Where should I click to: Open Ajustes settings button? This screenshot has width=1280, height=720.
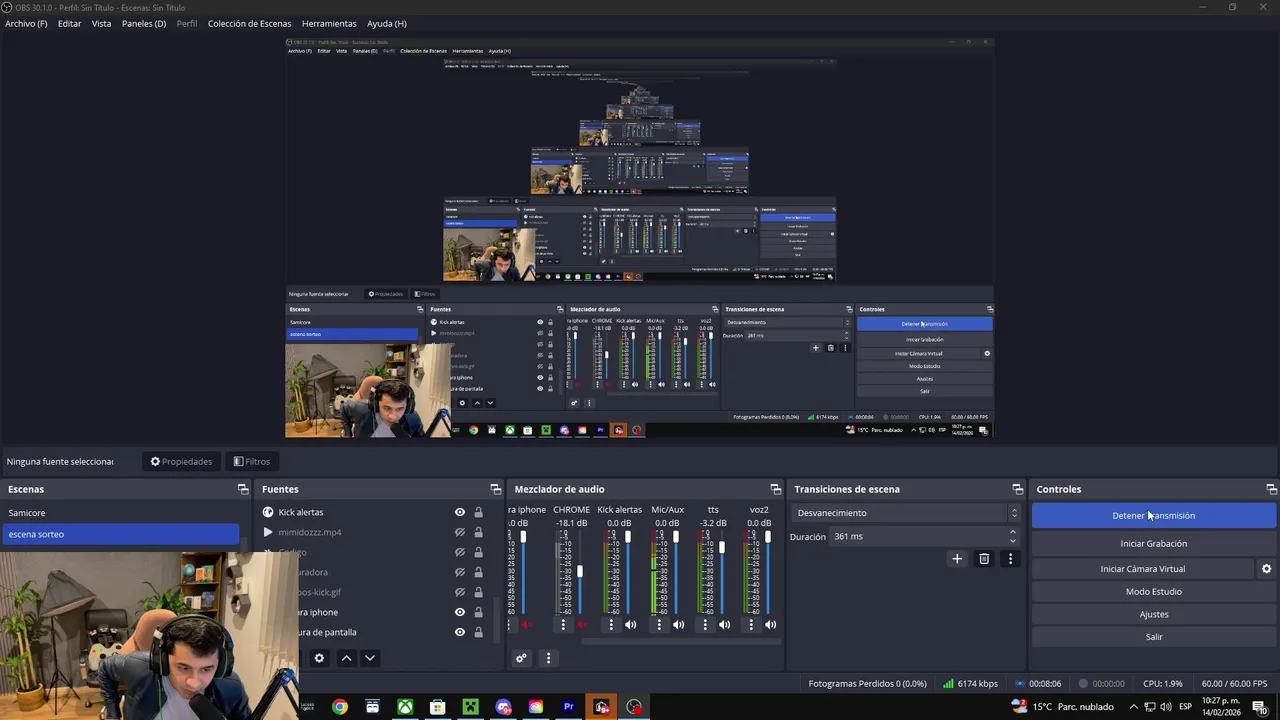click(1154, 614)
